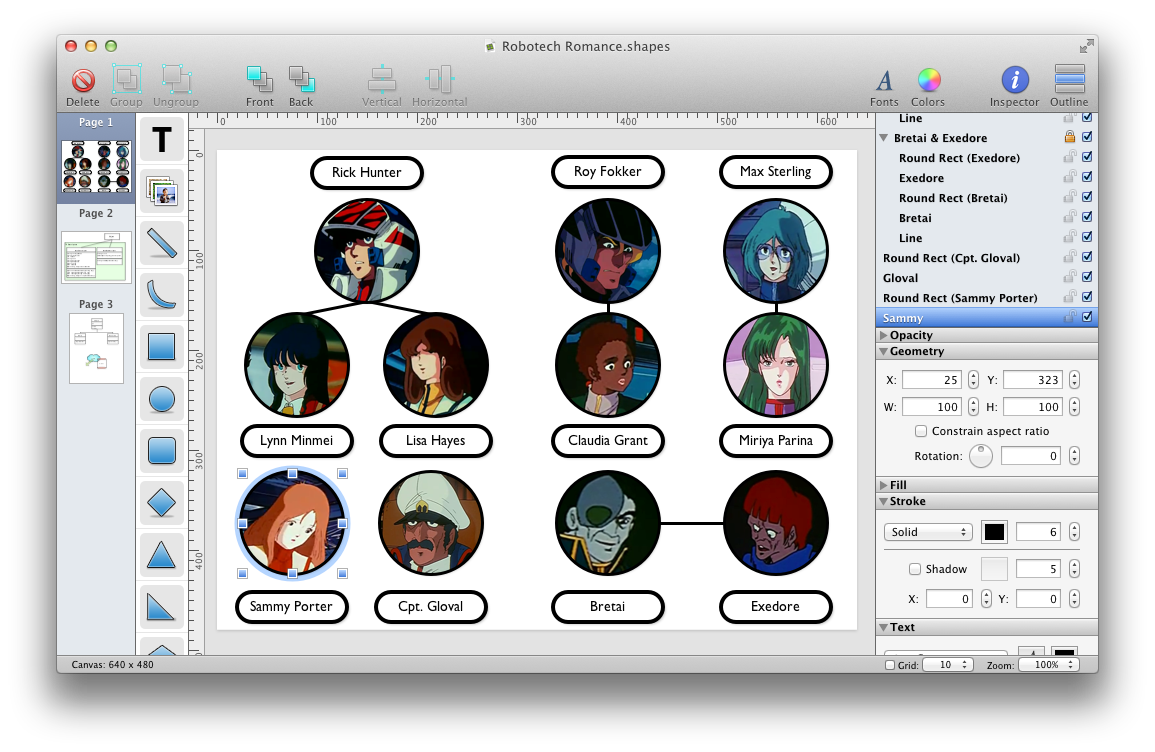The width and height of the screenshot is (1155, 752).
Task: Collapse the Bretai & Exedore group
Action: (884, 138)
